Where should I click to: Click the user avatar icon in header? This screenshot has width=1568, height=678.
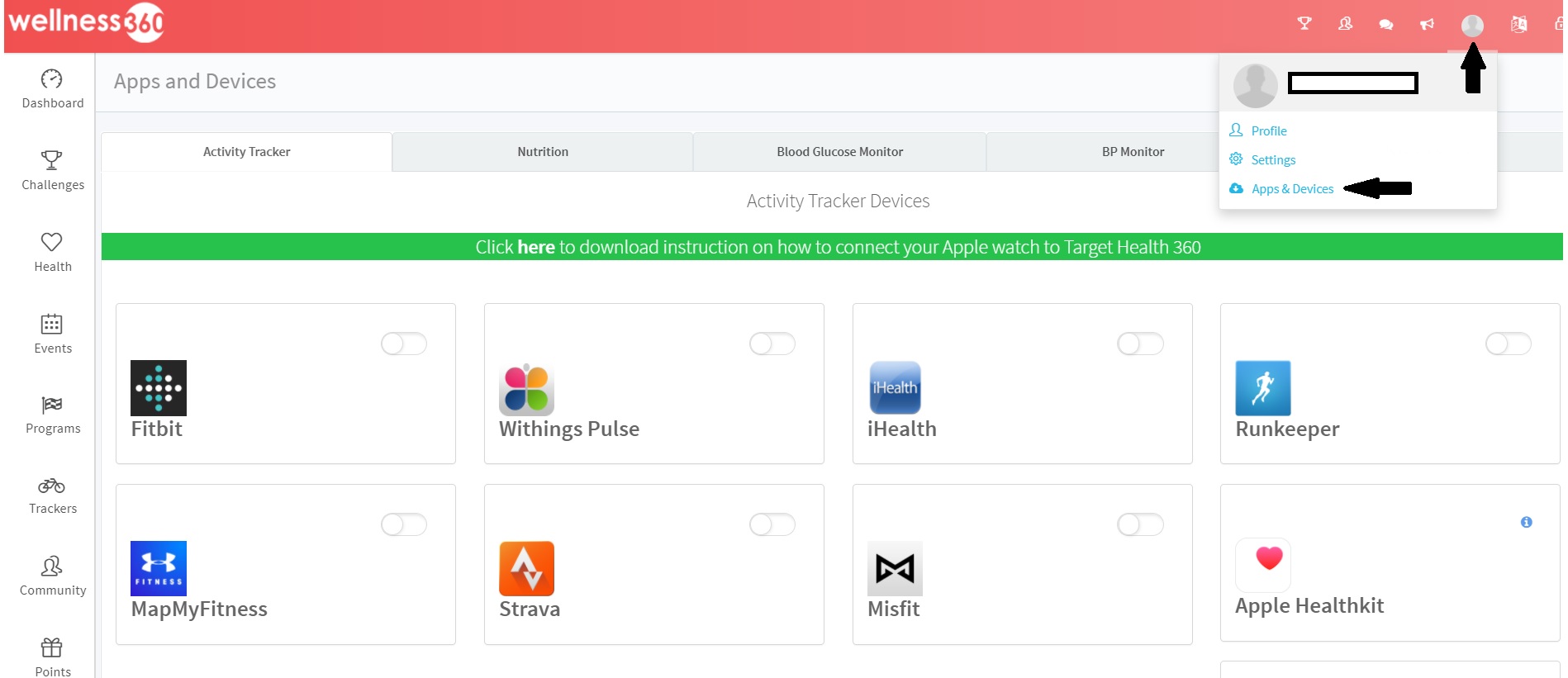point(1472,26)
